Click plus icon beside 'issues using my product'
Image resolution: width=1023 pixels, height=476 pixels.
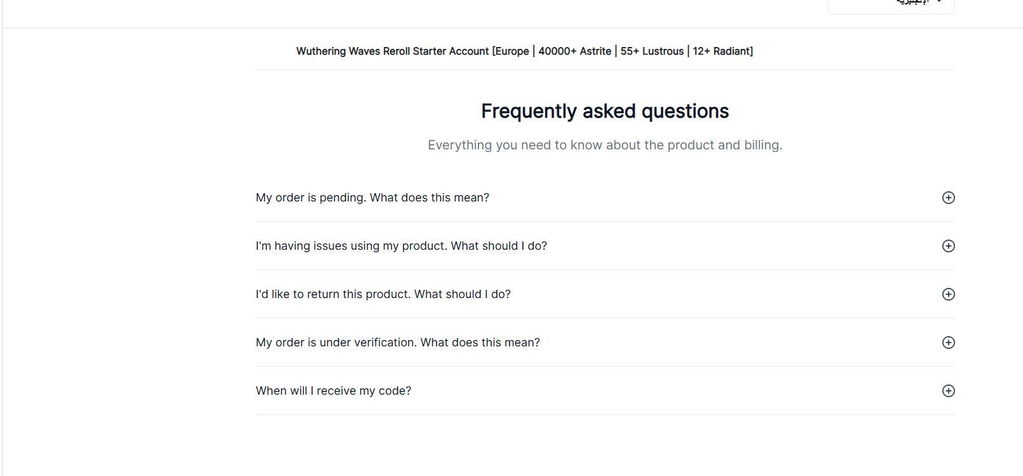(x=948, y=246)
